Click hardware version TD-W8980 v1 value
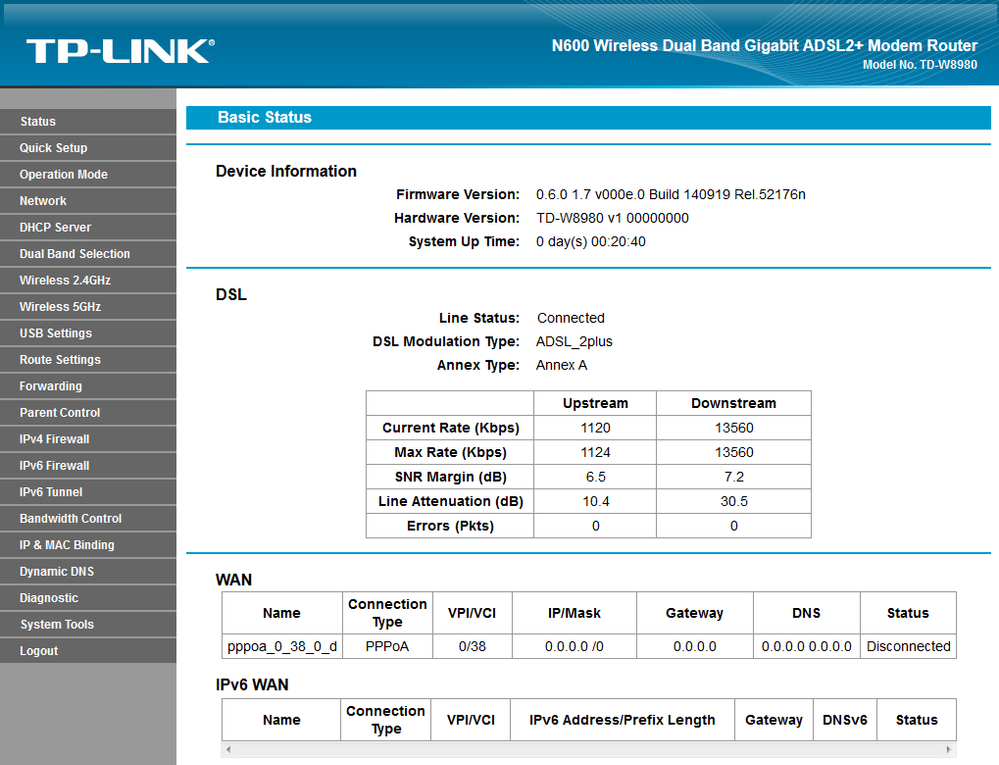The image size is (999, 765). point(612,218)
